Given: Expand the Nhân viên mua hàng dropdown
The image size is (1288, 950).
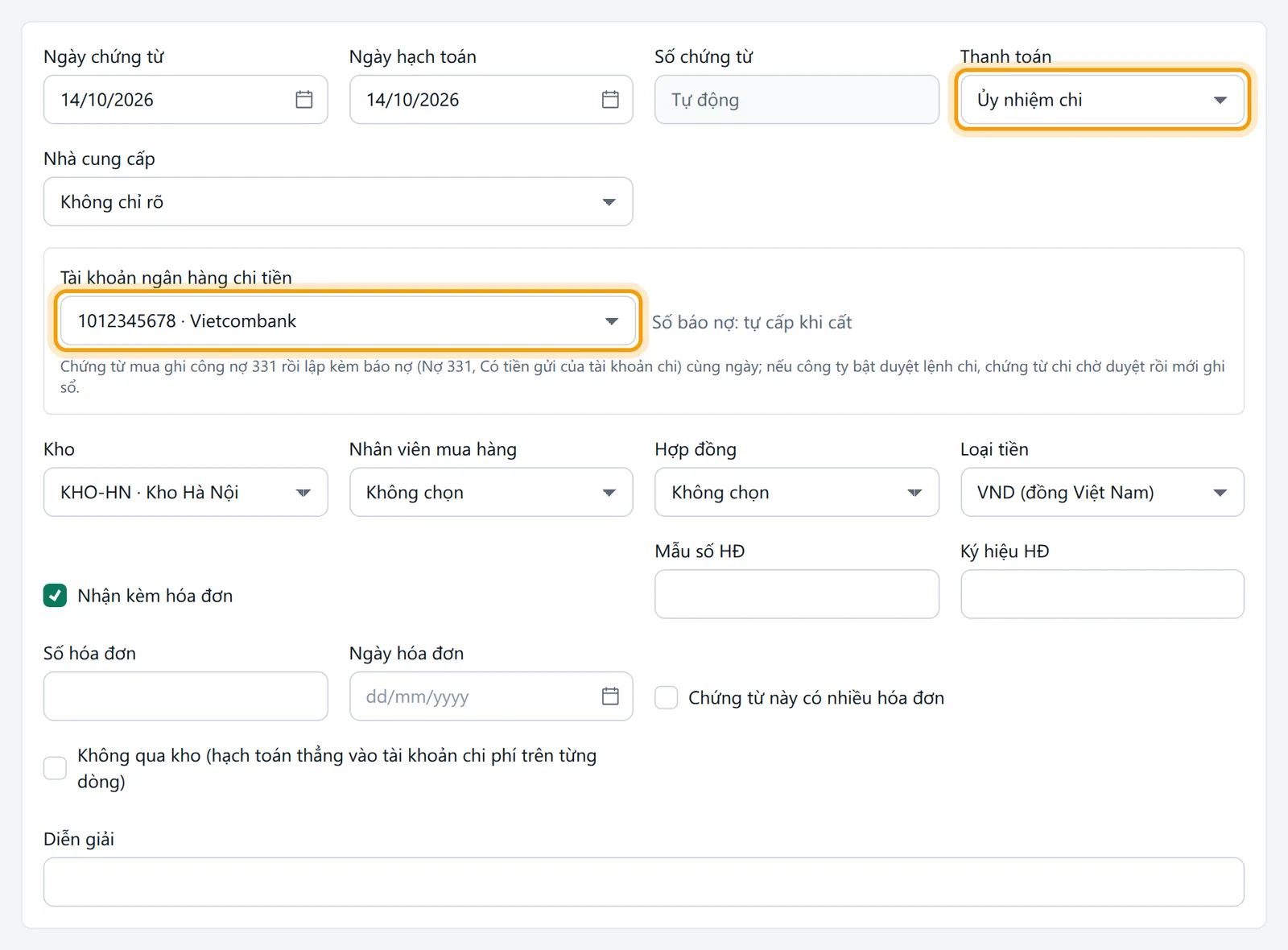Looking at the screenshot, I should pos(491,492).
